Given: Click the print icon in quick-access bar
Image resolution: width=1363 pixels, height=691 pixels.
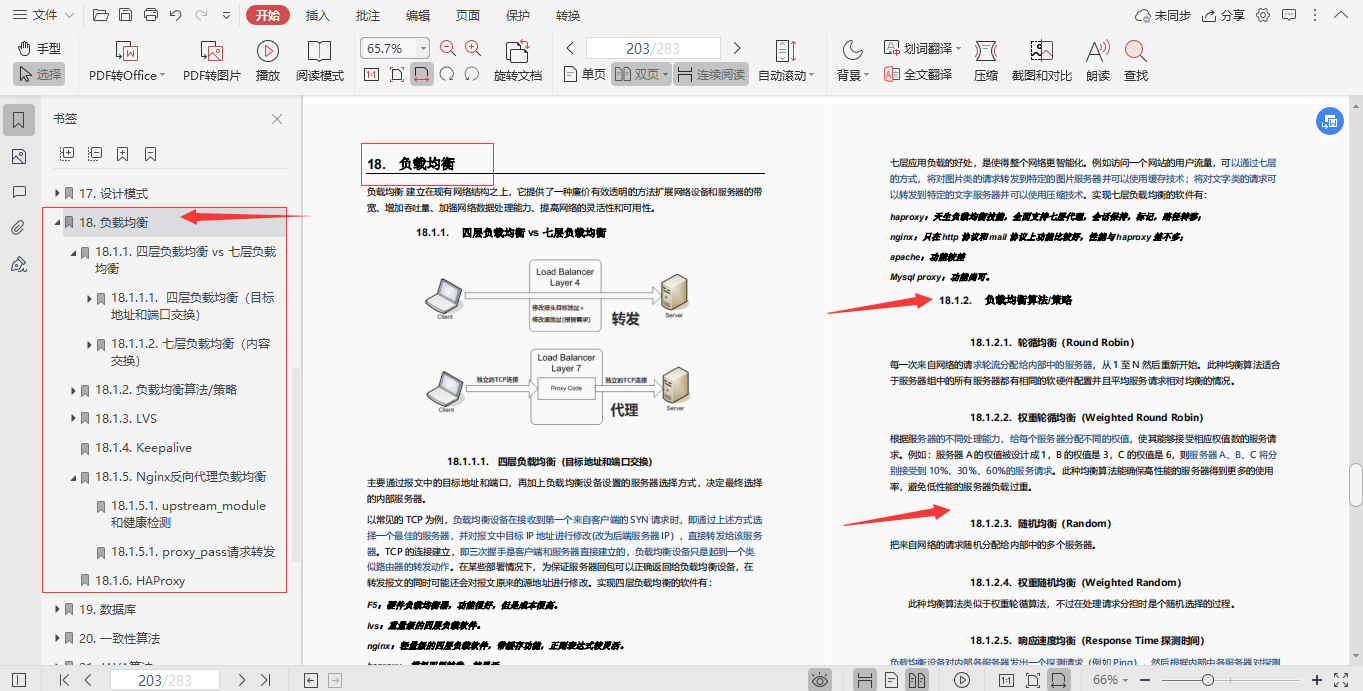Looking at the screenshot, I should 150,15.
